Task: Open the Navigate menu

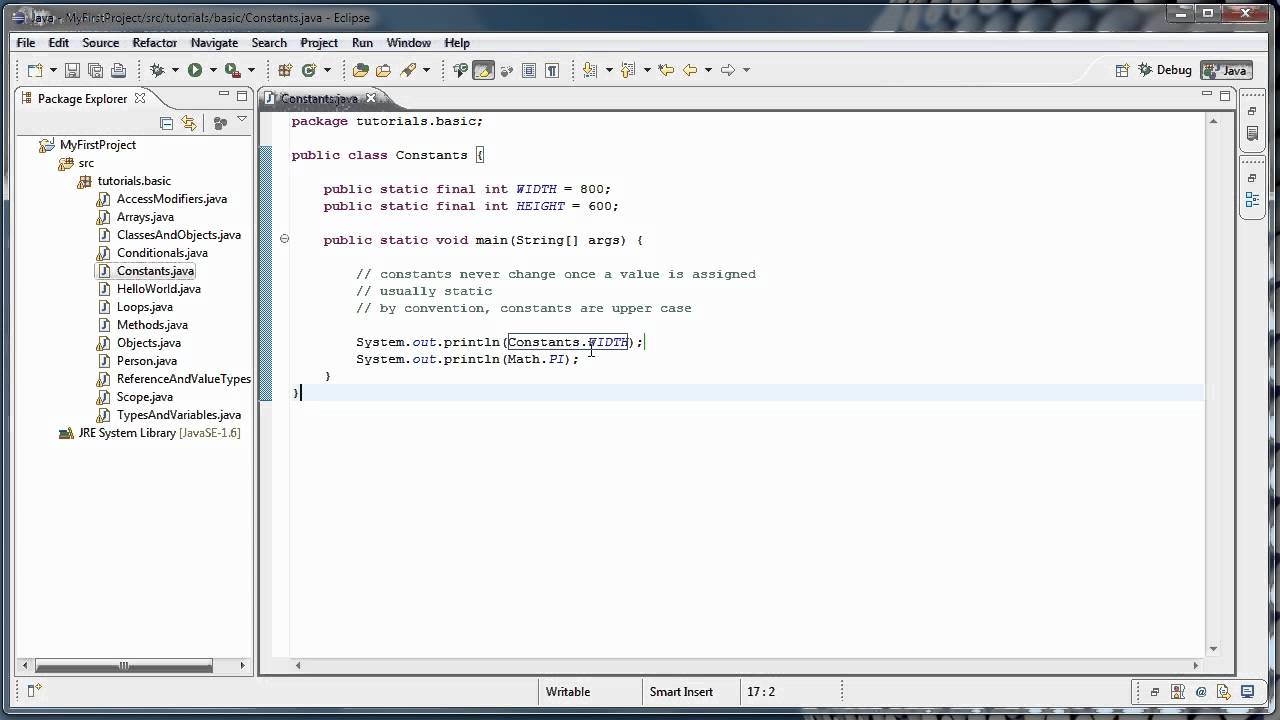Action: point(214,43)
